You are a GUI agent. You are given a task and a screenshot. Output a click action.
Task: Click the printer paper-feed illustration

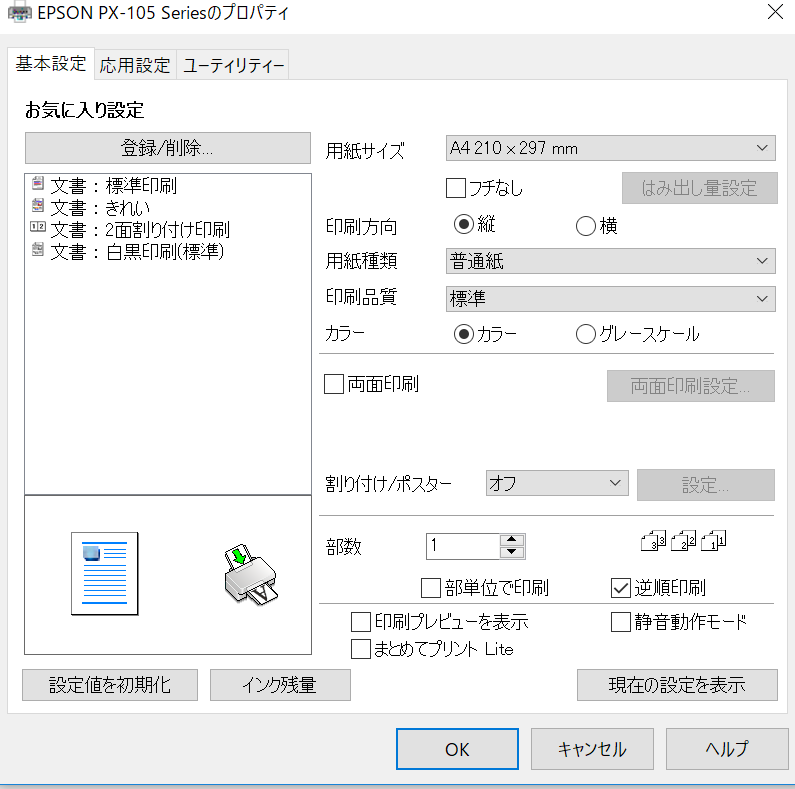click(x=250, y=575)
